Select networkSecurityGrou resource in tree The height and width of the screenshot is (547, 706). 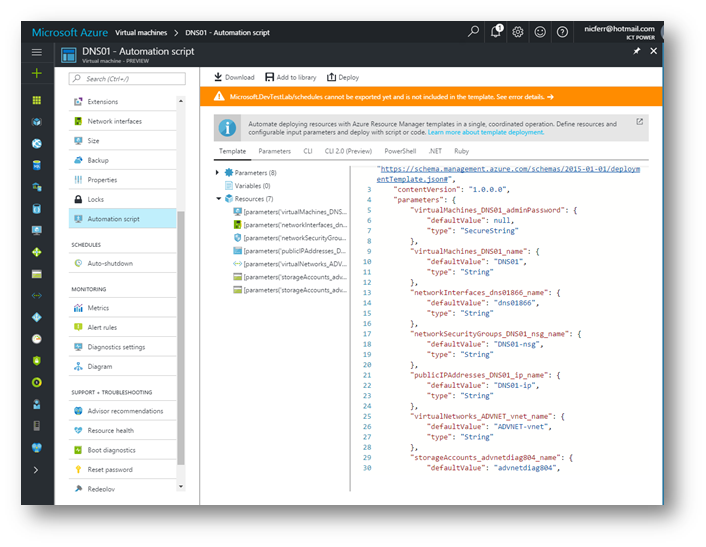pyautogui.click(x=290, y=238)
